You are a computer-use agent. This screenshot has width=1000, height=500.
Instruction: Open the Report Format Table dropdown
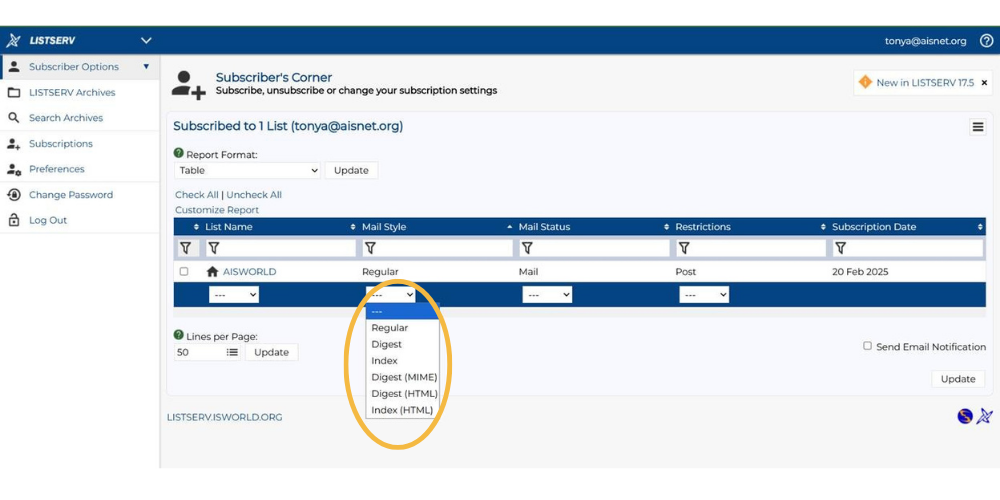point(248,171)
